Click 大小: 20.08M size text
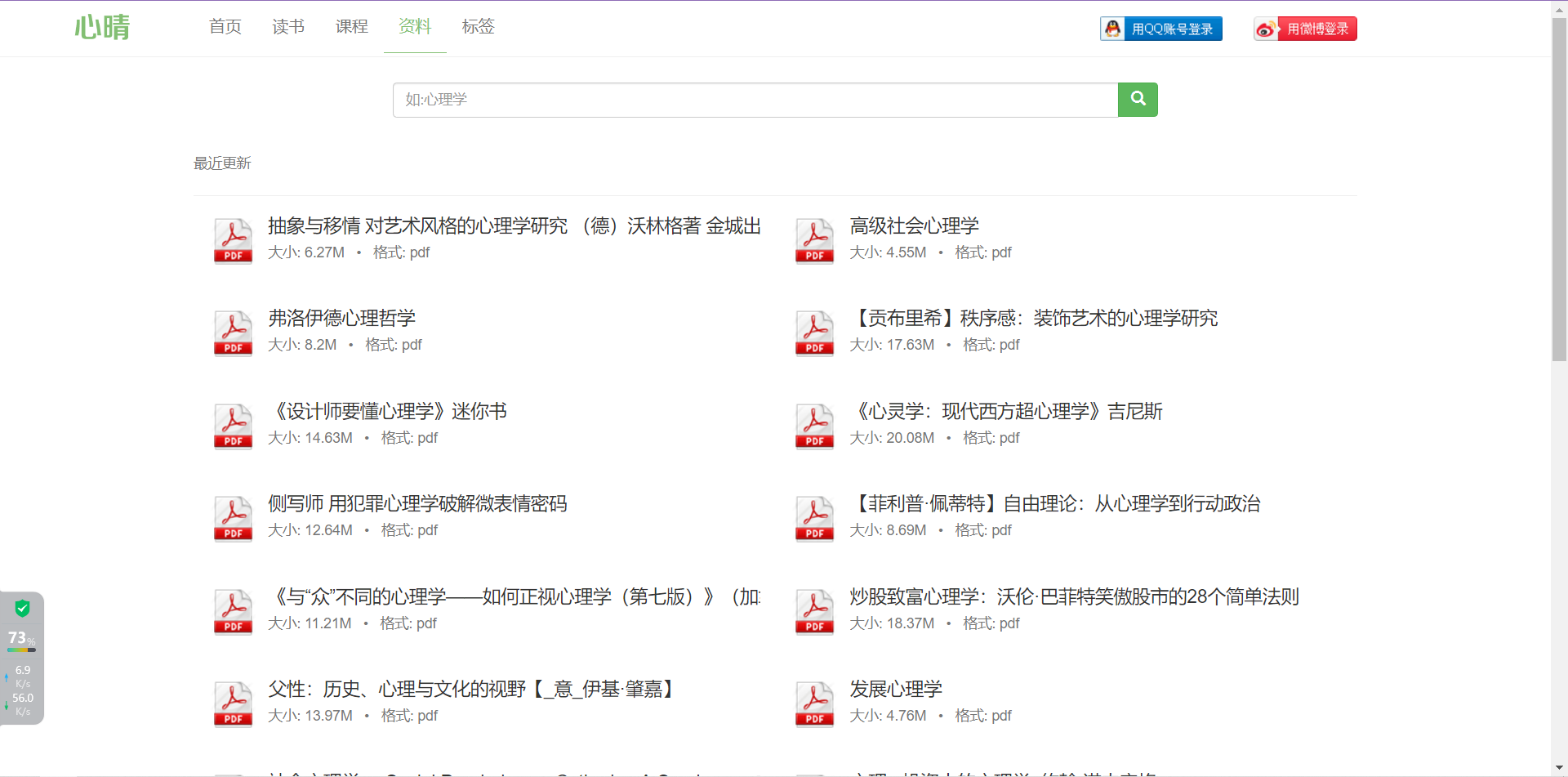Screen dimensions: 1568x777 point(892,438)
